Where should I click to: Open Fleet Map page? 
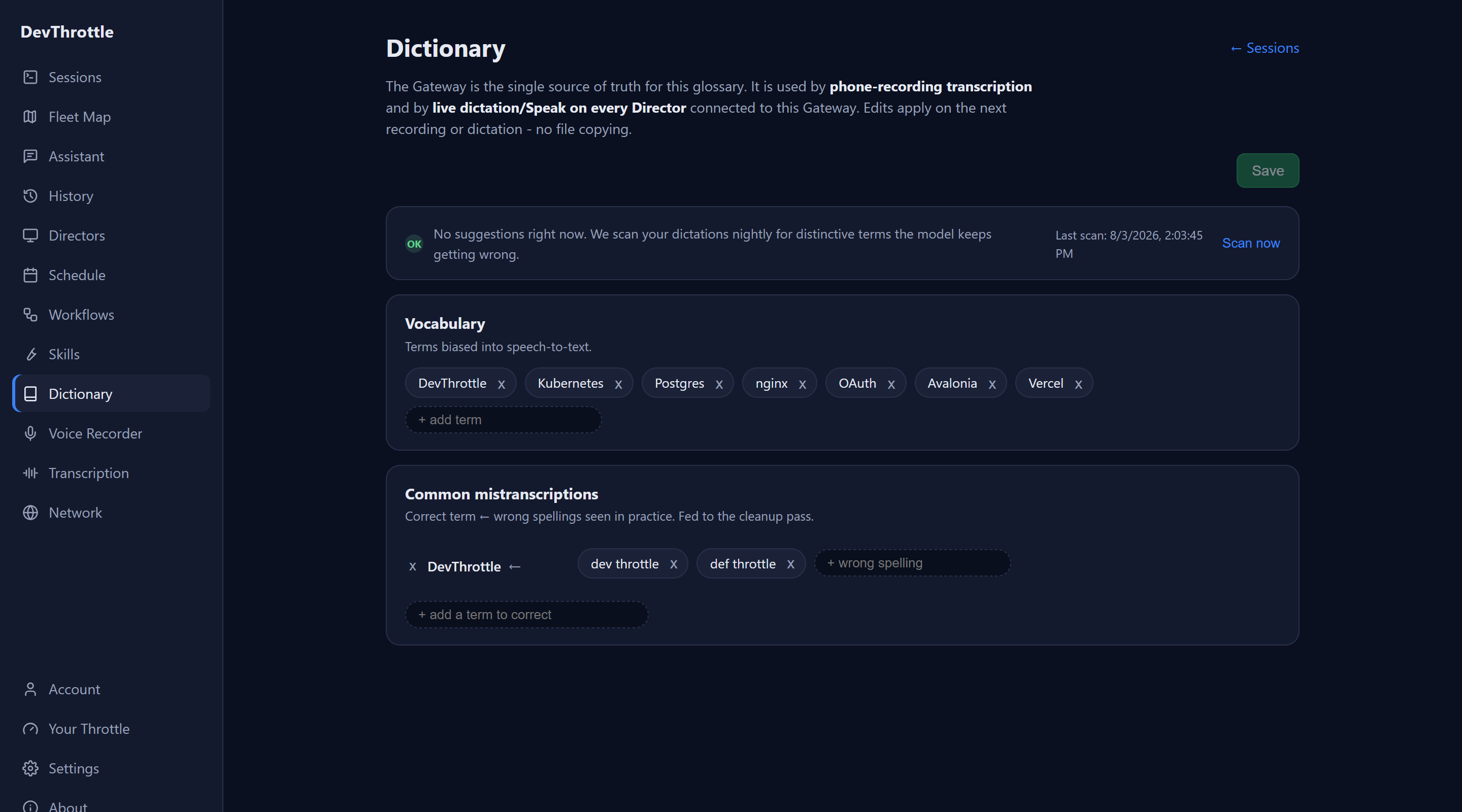click(x=111, y=117)
